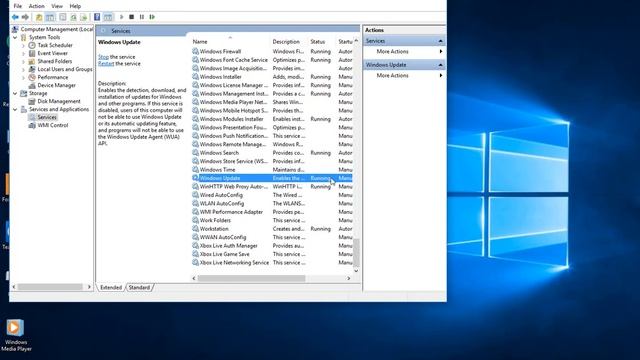Click the Stop Service square icon
This screenshot has width=640, height=360.
coord(131,17)
